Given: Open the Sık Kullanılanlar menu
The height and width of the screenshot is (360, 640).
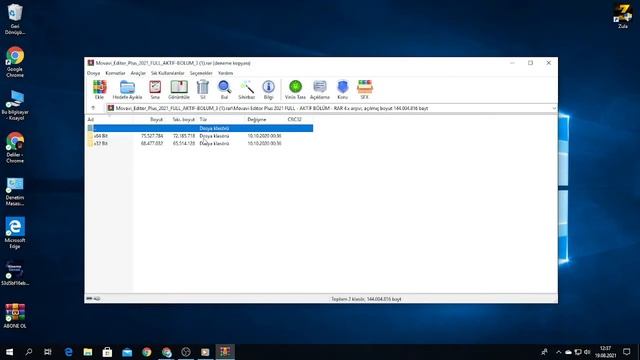Looking at the screenshot, I should [167, 73].
